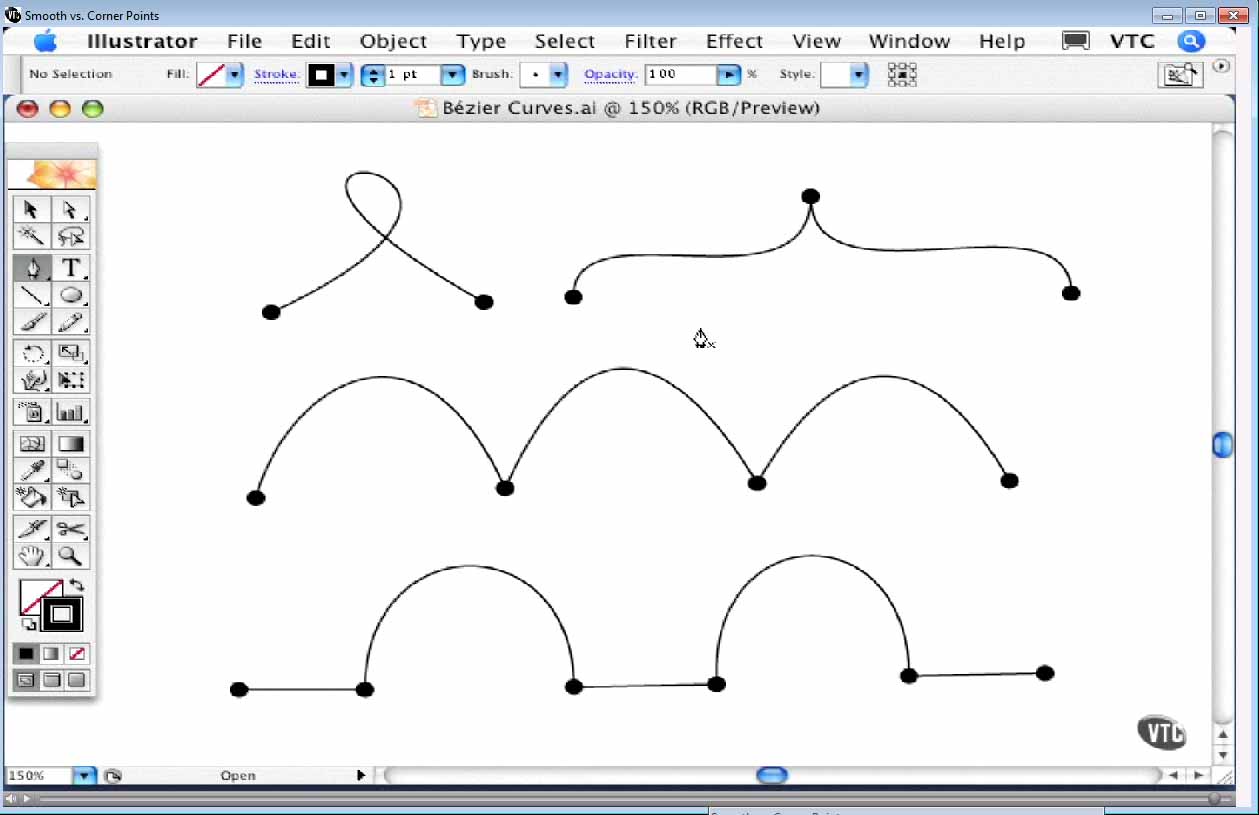The image size is (1259, 815).
Task: Choose the Magic Wand tool
Action: click(32, 236)
